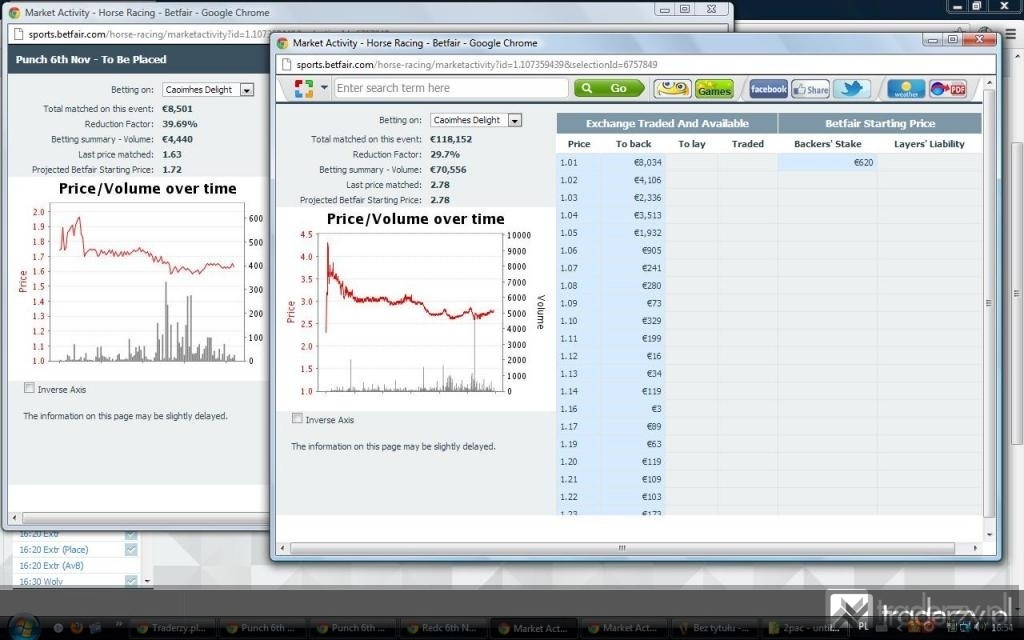Screen dimensions: 1024x640
Task: Toggle checkbox next to 16:30 Wolv
Action: click(x=131, y=581)
